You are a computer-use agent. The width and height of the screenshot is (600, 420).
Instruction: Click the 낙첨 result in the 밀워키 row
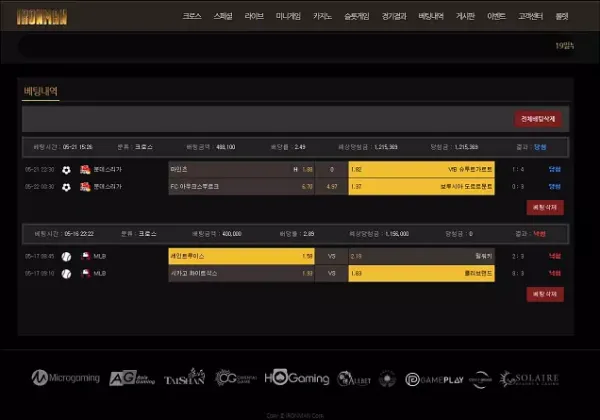[x=554, y=256]
